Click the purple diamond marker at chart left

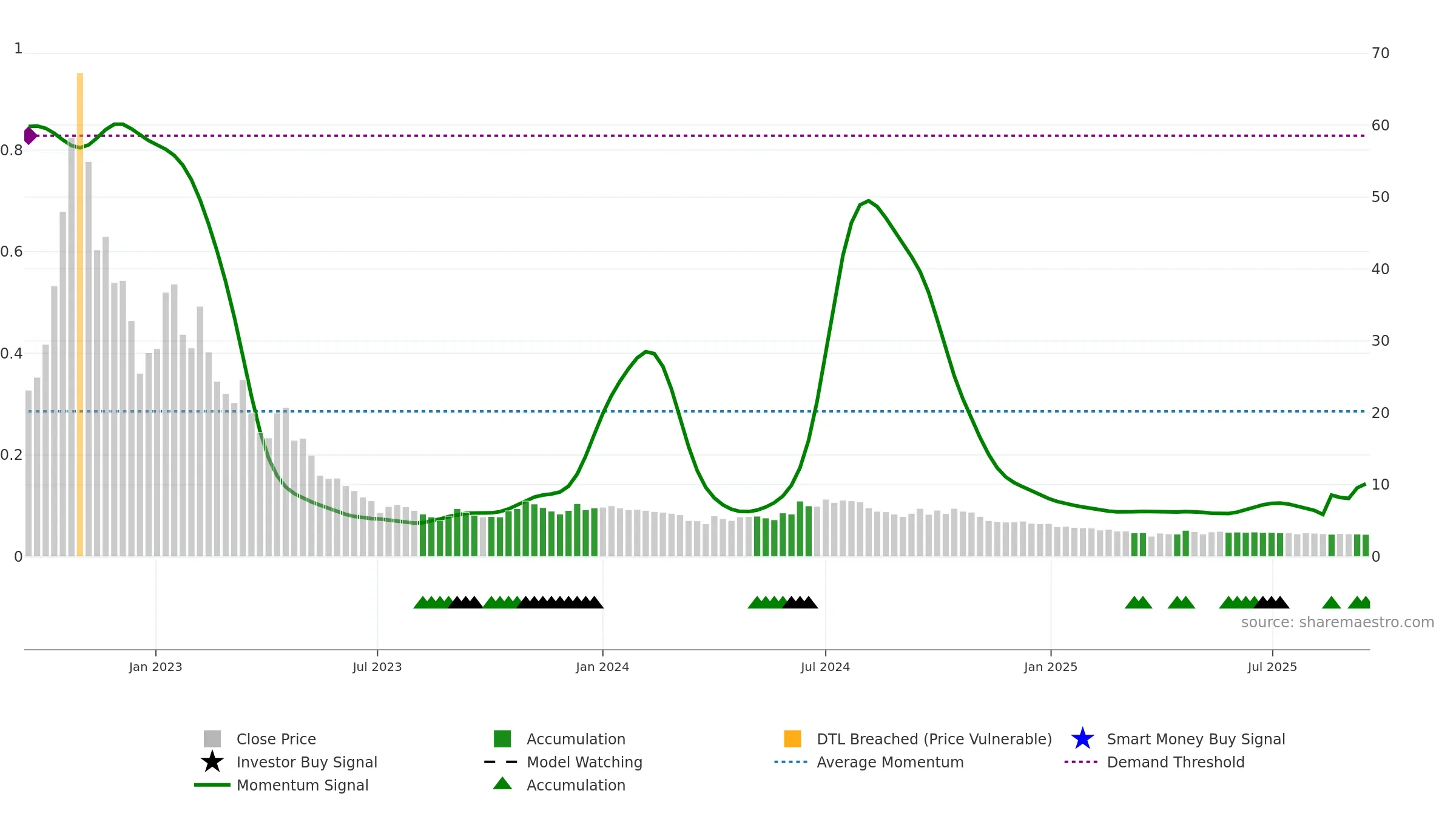click(30, 135)
